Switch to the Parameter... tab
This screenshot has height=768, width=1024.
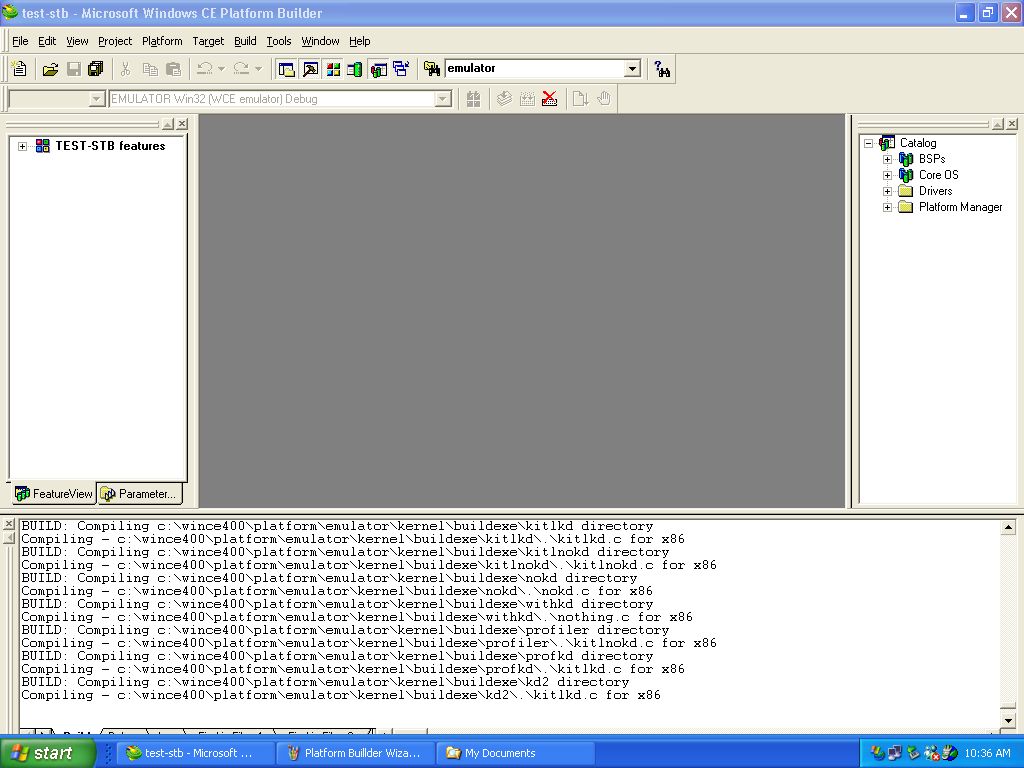click(x=139, y=494)
